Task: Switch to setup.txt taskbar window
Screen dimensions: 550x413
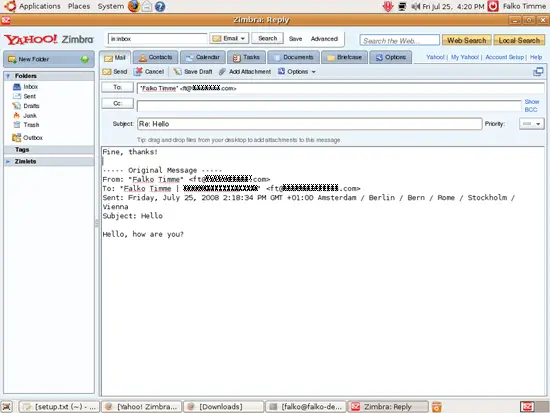Action: (x=59, y=407)
